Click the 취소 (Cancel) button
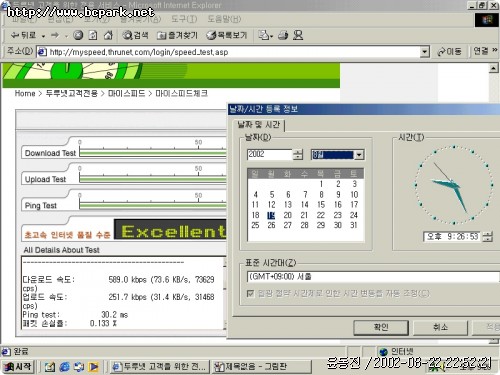The image size is (500, 375). click(440, 327)
